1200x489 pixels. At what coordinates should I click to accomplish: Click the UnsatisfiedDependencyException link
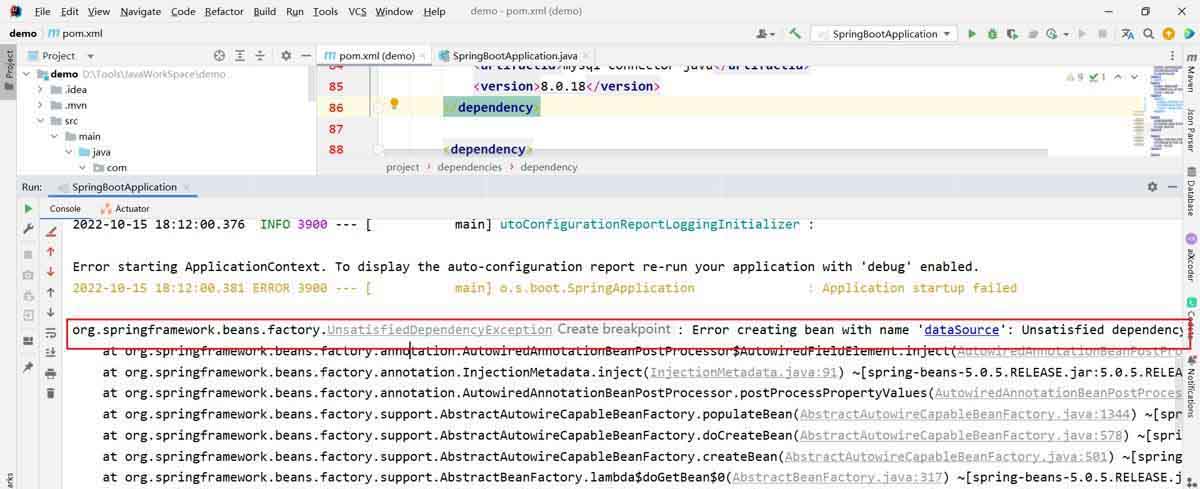(439, 329)
